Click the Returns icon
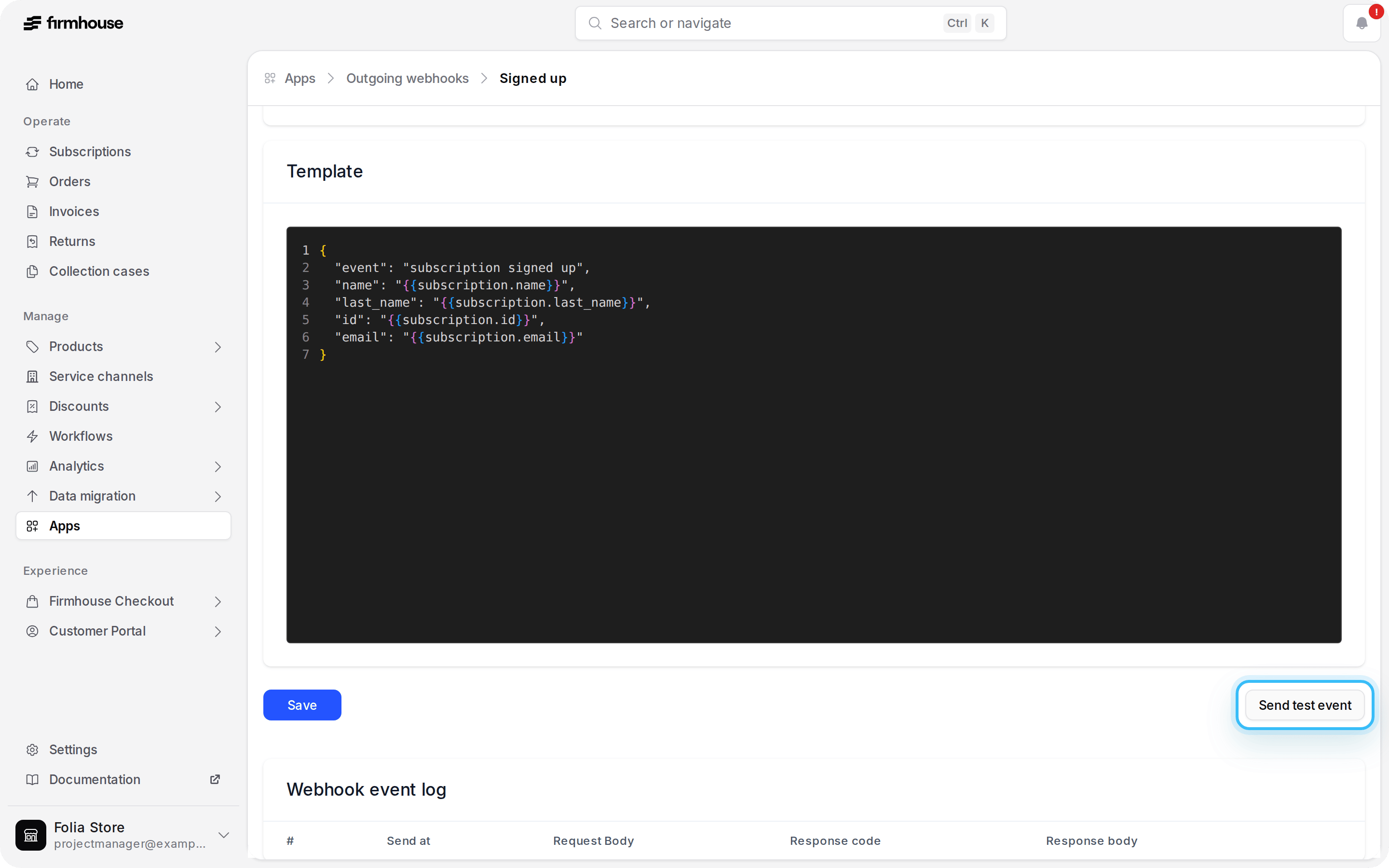 (x=33, y=241)
